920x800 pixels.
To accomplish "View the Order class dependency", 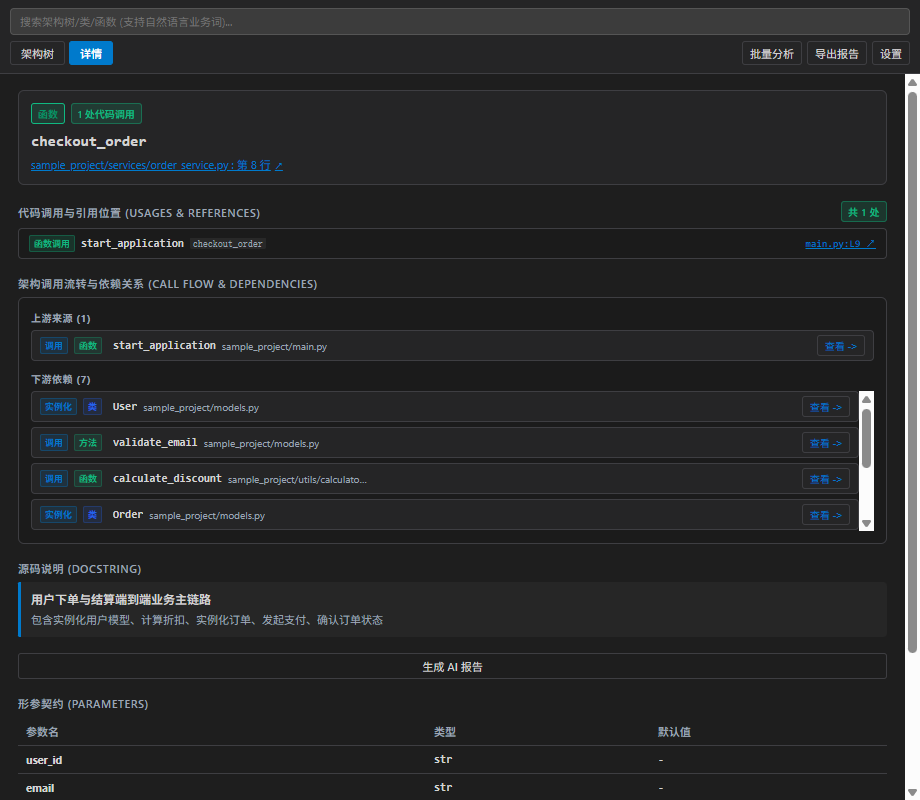I will click(x=826, y=515).
